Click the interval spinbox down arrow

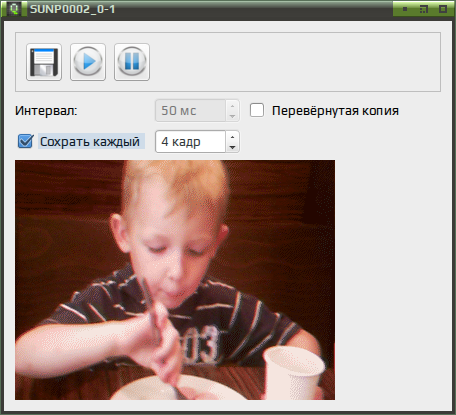[x=233, y=116]
